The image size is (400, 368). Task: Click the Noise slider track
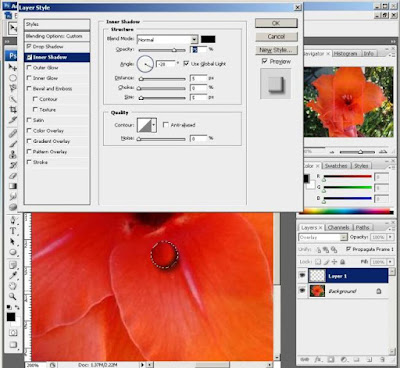coord(162,139)
